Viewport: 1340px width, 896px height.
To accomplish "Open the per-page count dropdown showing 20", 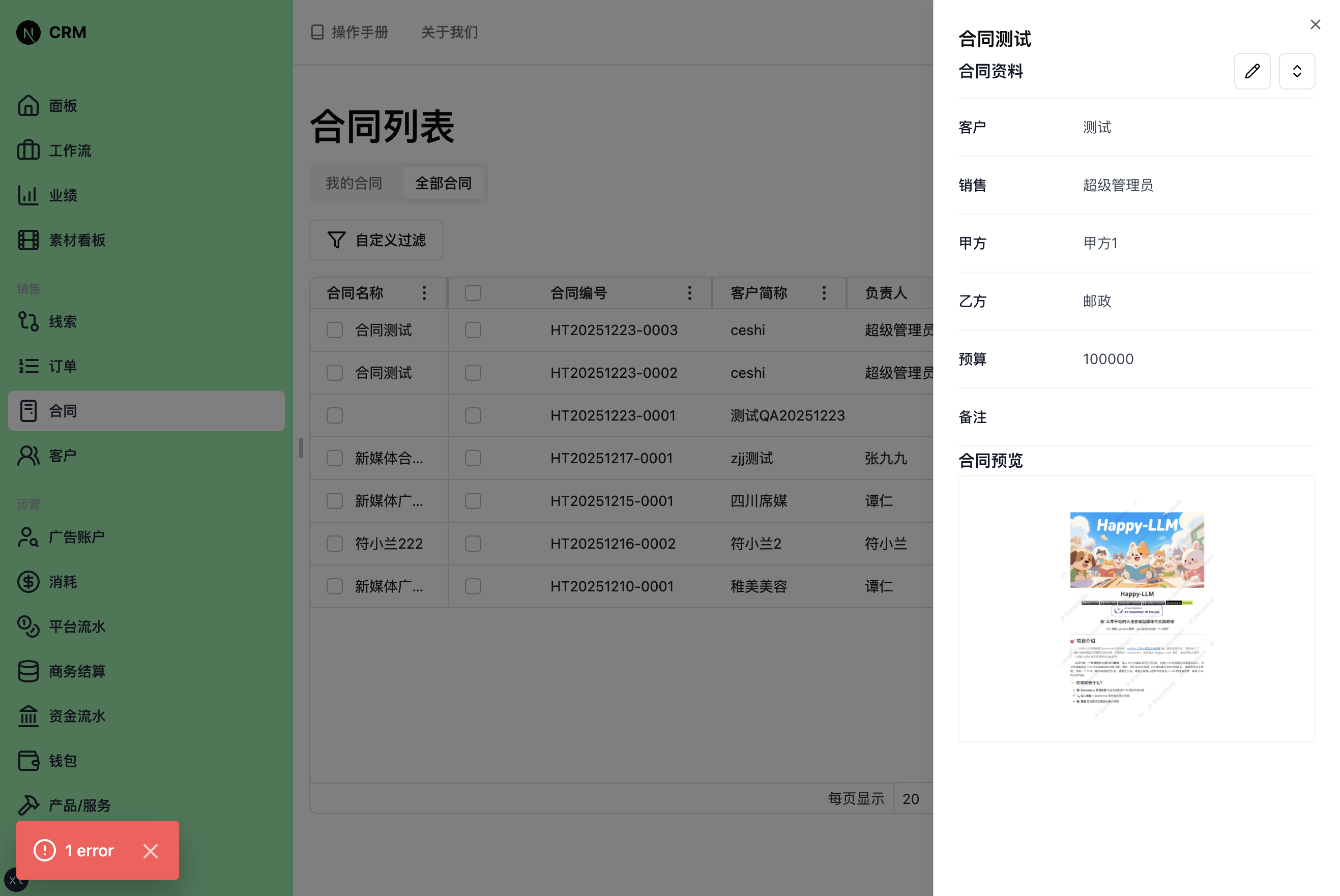I will point(911,798).
